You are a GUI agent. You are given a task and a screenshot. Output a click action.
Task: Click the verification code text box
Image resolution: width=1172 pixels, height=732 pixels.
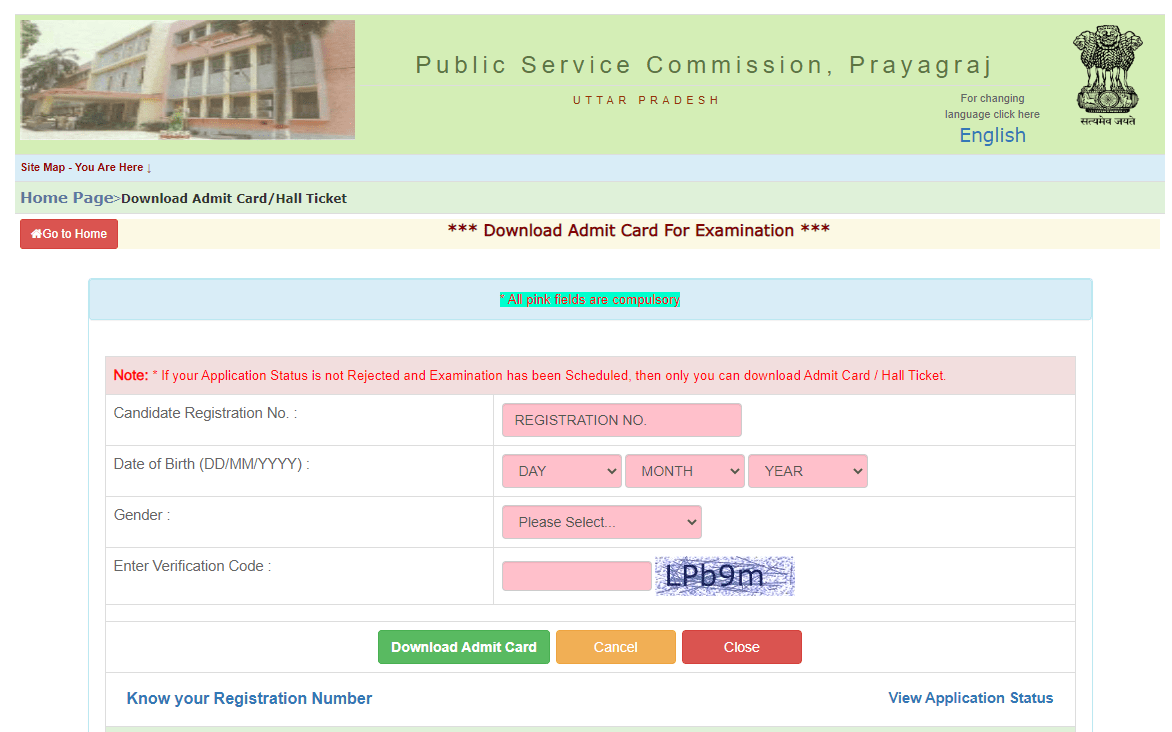576,576
